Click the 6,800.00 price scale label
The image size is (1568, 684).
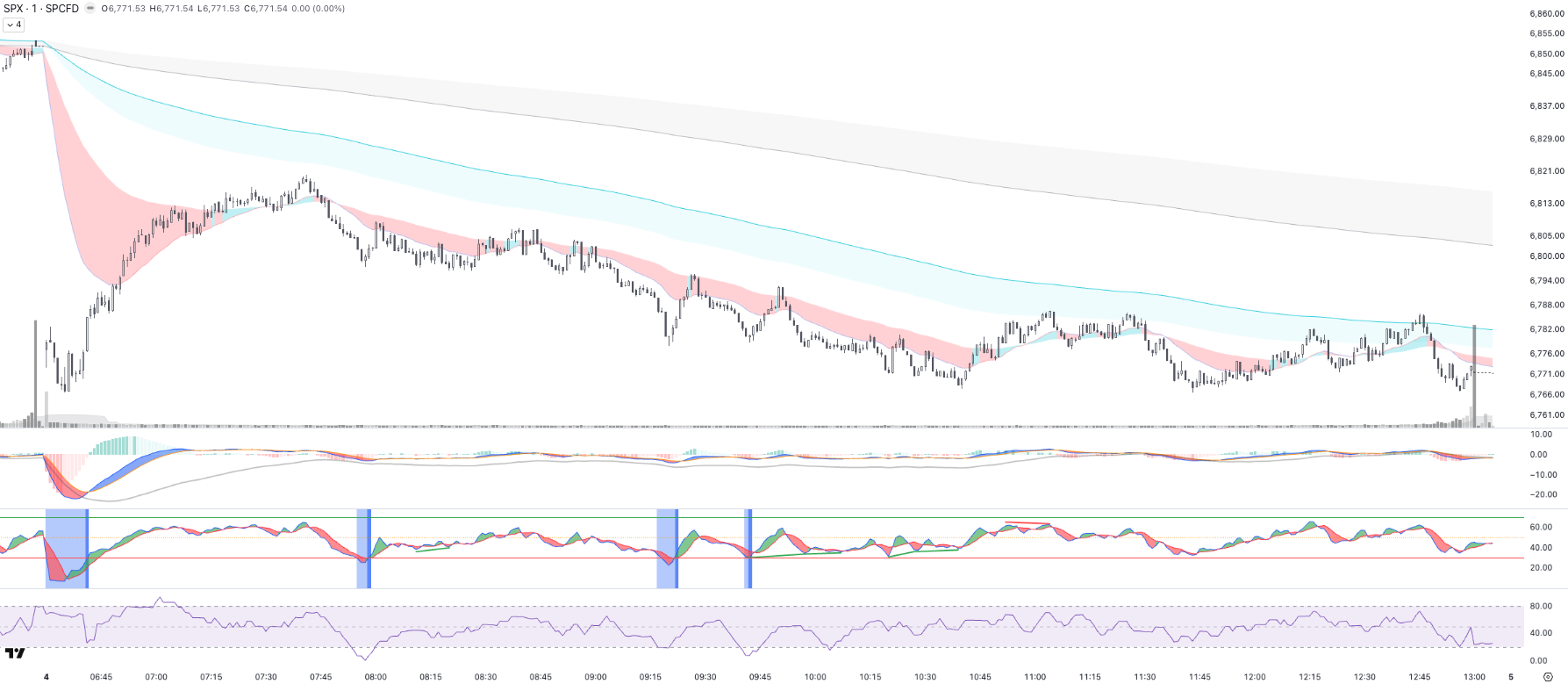point(1546,256)
